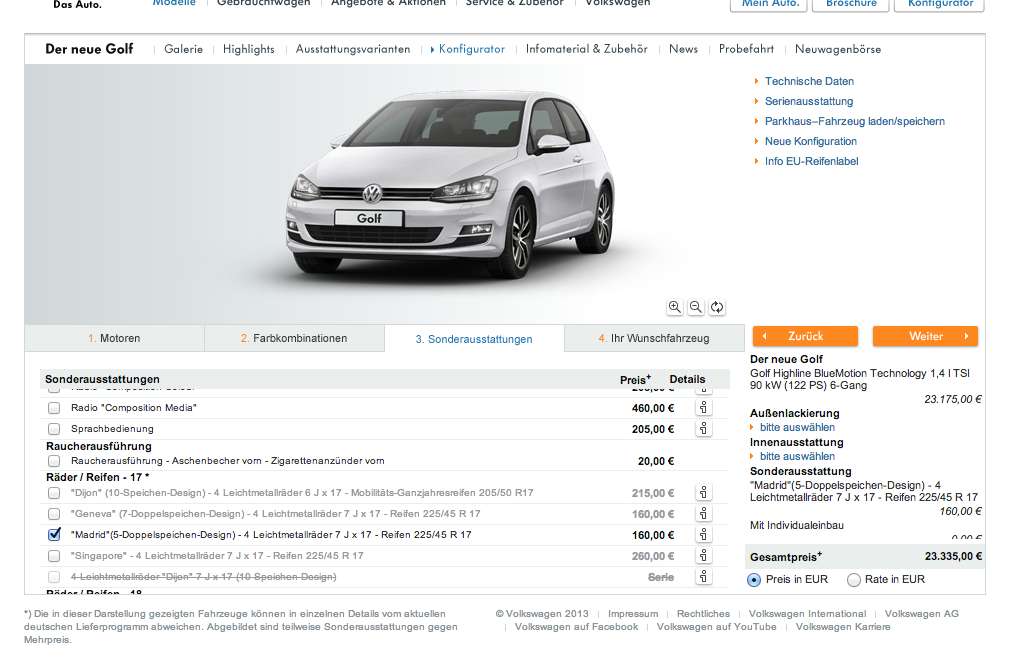Image resolution: width=1019 pixels, height=664 pixels.
Task: Go to the 1. Motoren tab
Action: (x=114, y=338)
